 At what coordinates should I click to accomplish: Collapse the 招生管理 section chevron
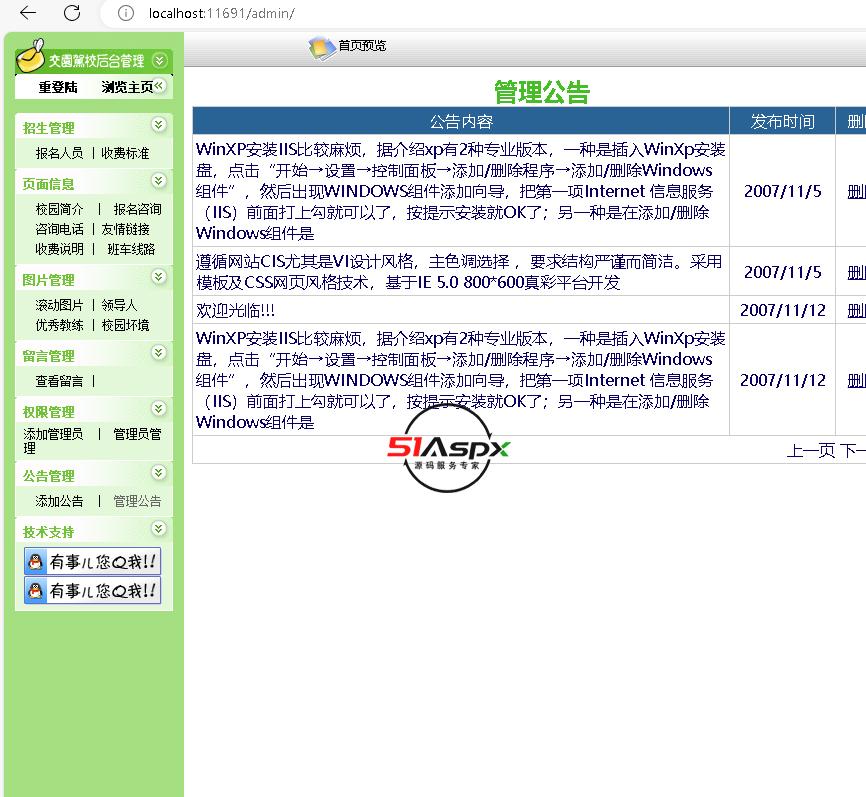(159, 124)
